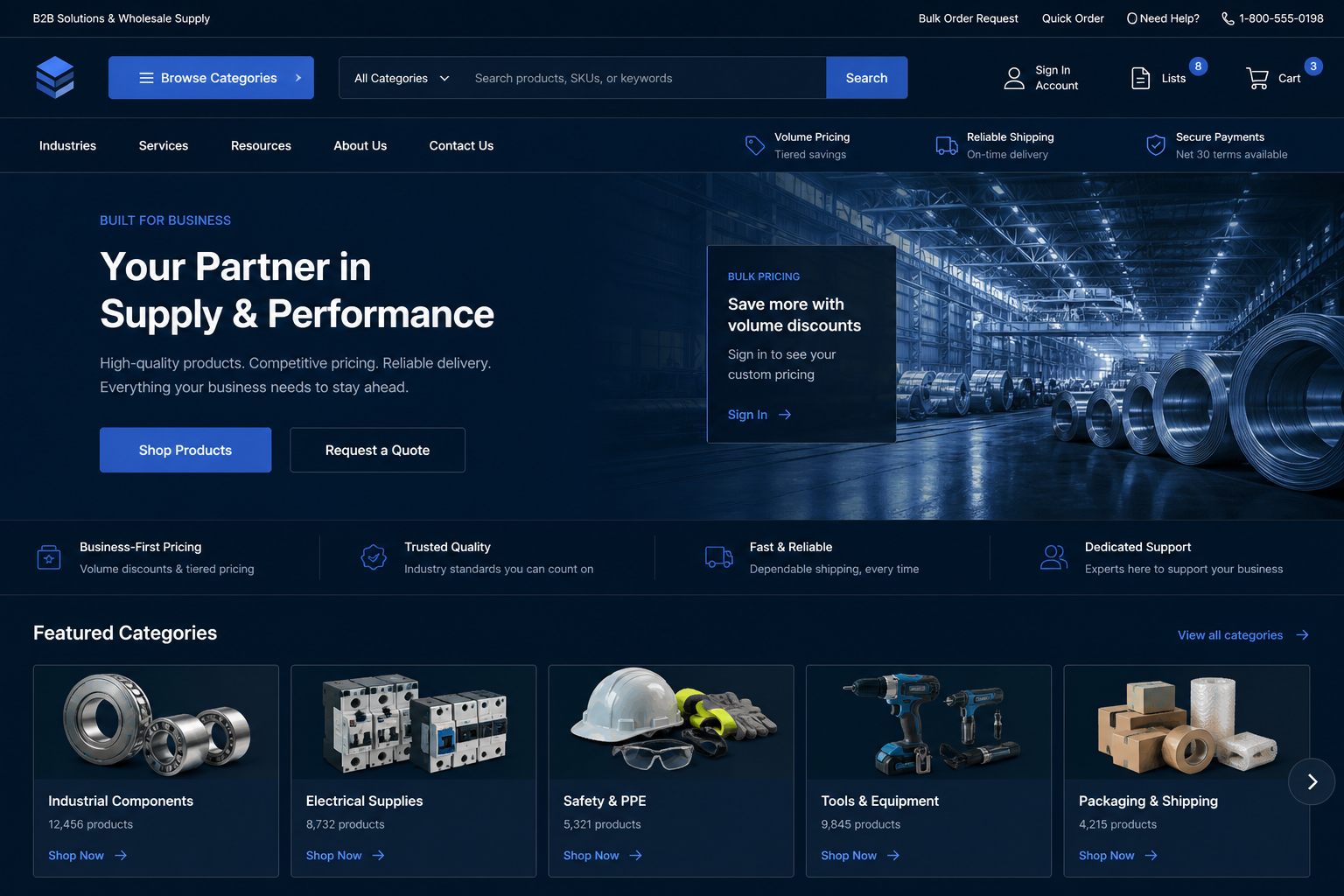Viewport: 1344px width, 896px height.
Task: Select the Safety & PPE category thumbnail
Action: click(x=671, y=722)
